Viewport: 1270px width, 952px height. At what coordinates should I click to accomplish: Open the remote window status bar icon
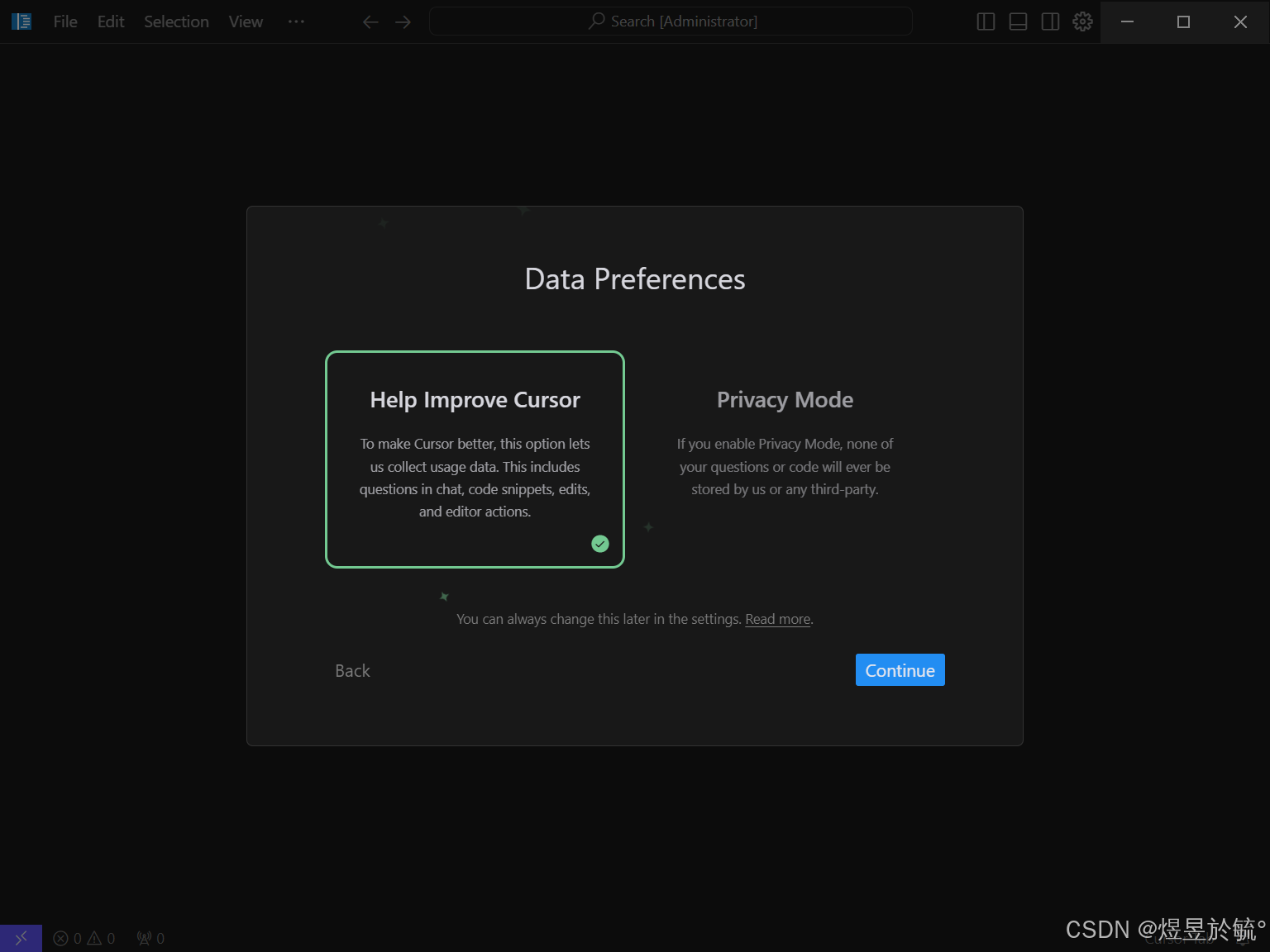tap(21, 938)
